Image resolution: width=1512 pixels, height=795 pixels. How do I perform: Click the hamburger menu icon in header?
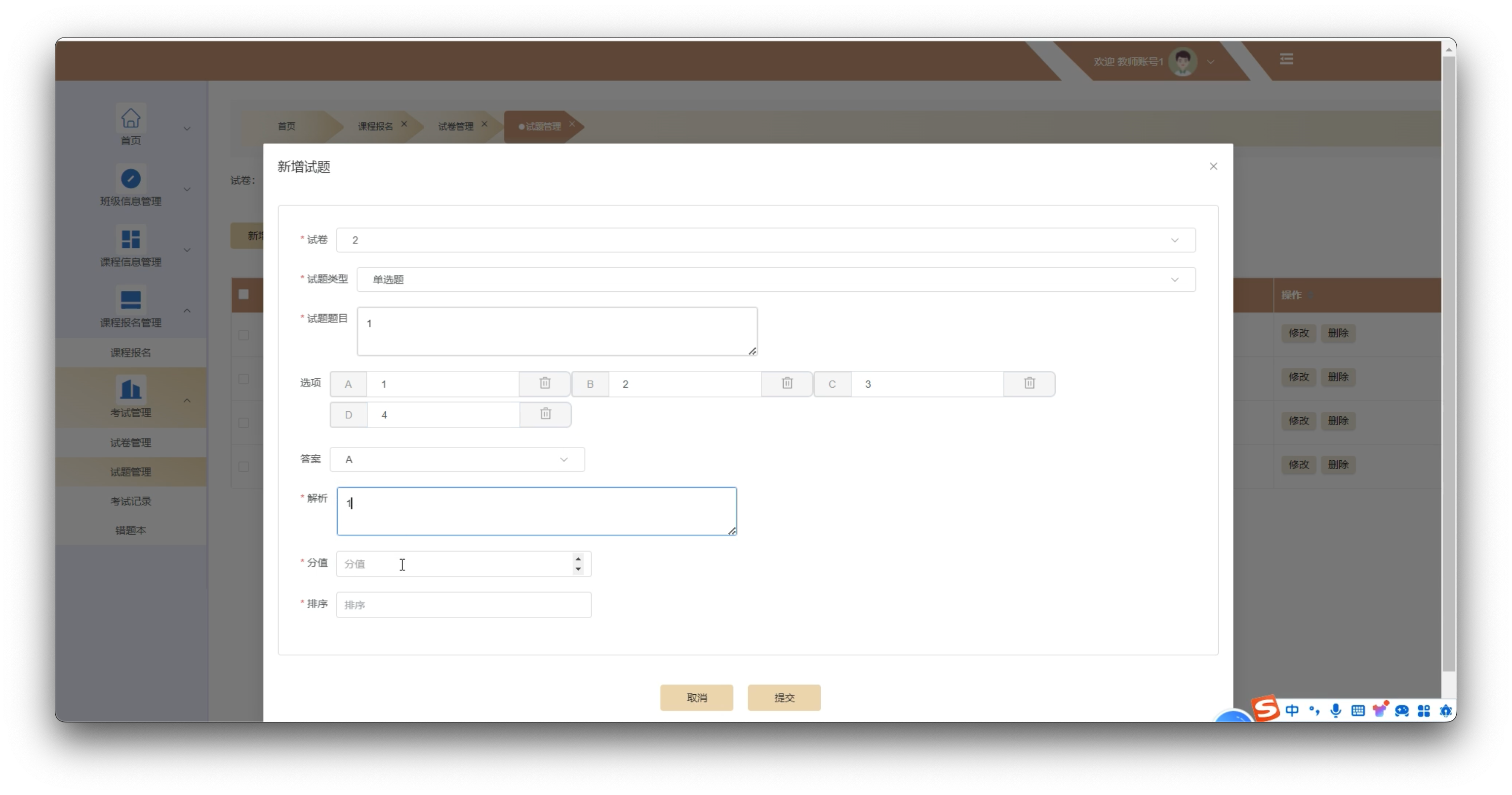1287,59
